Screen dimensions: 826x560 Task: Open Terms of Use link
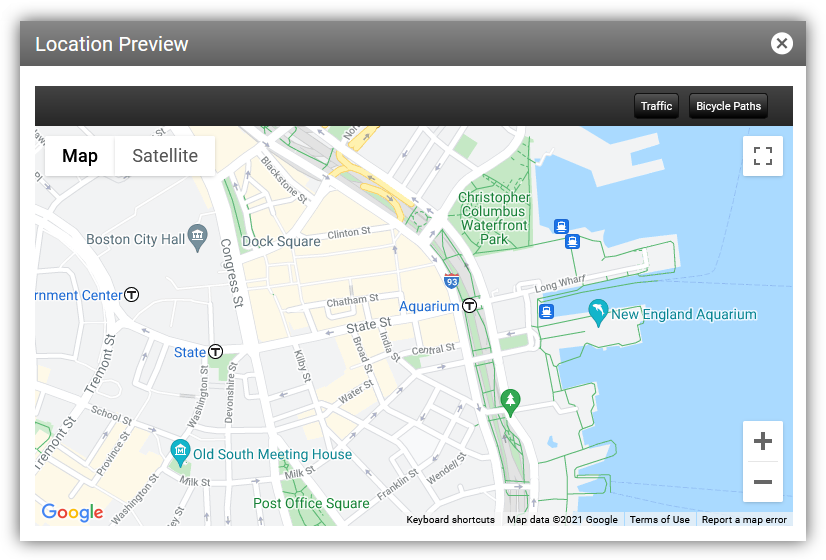tap(660, 519)
